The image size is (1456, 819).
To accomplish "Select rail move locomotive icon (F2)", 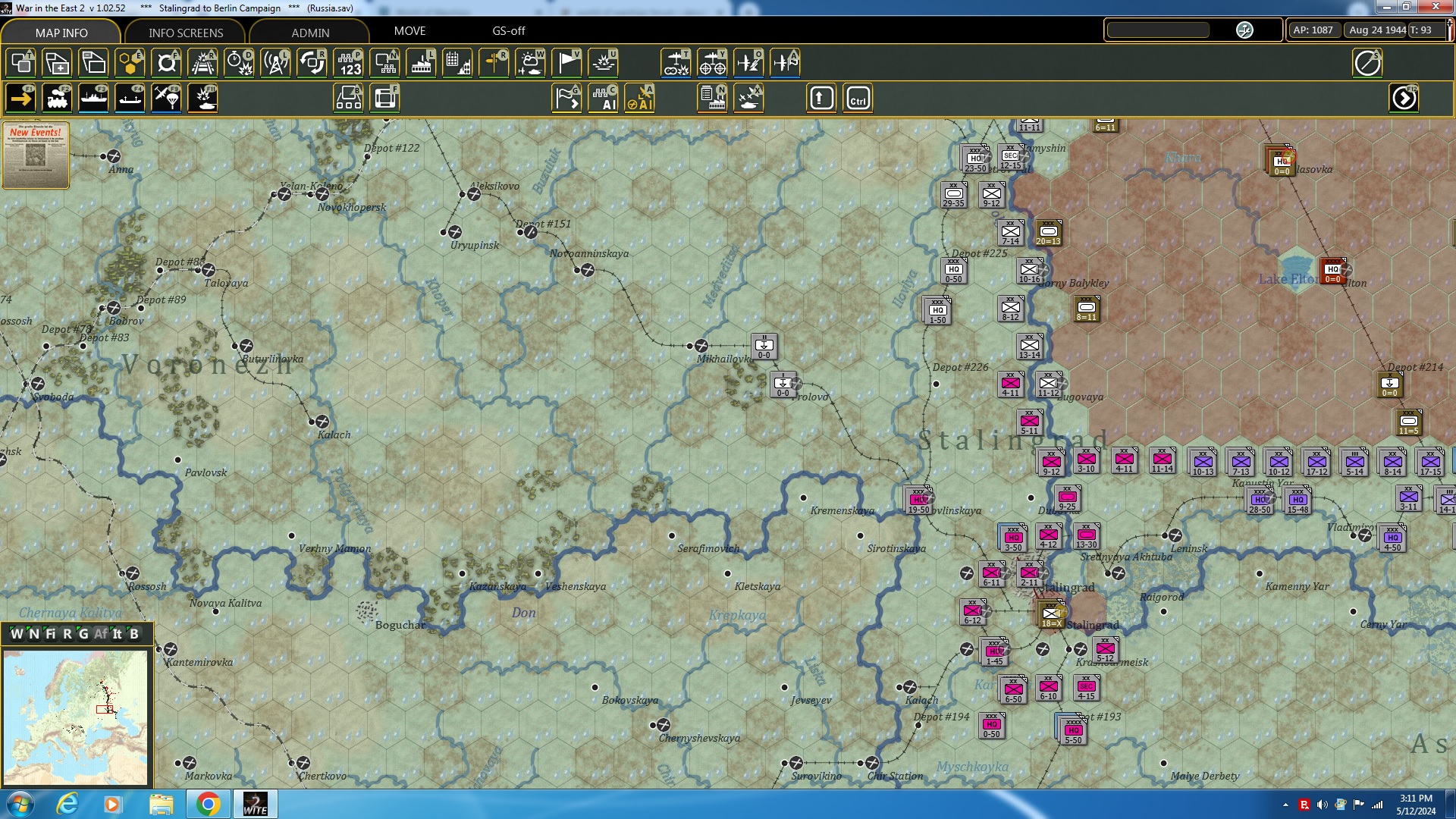I will (x=57, y=98).
